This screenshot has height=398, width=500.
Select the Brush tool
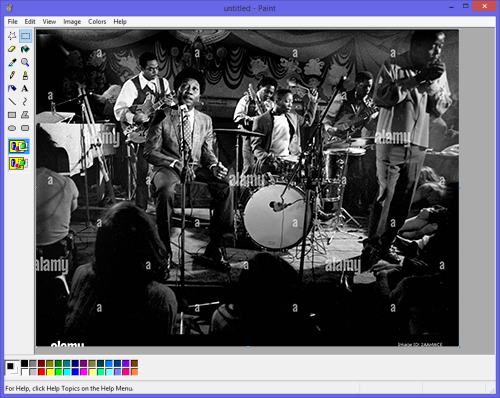(25, 75)
